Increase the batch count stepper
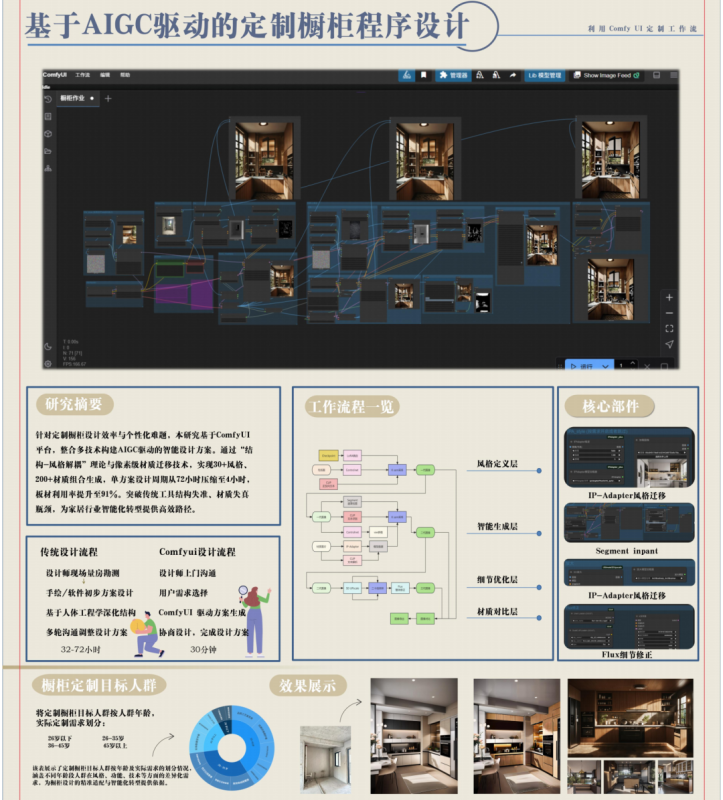 pyautogui.click(x=633, y=363)
